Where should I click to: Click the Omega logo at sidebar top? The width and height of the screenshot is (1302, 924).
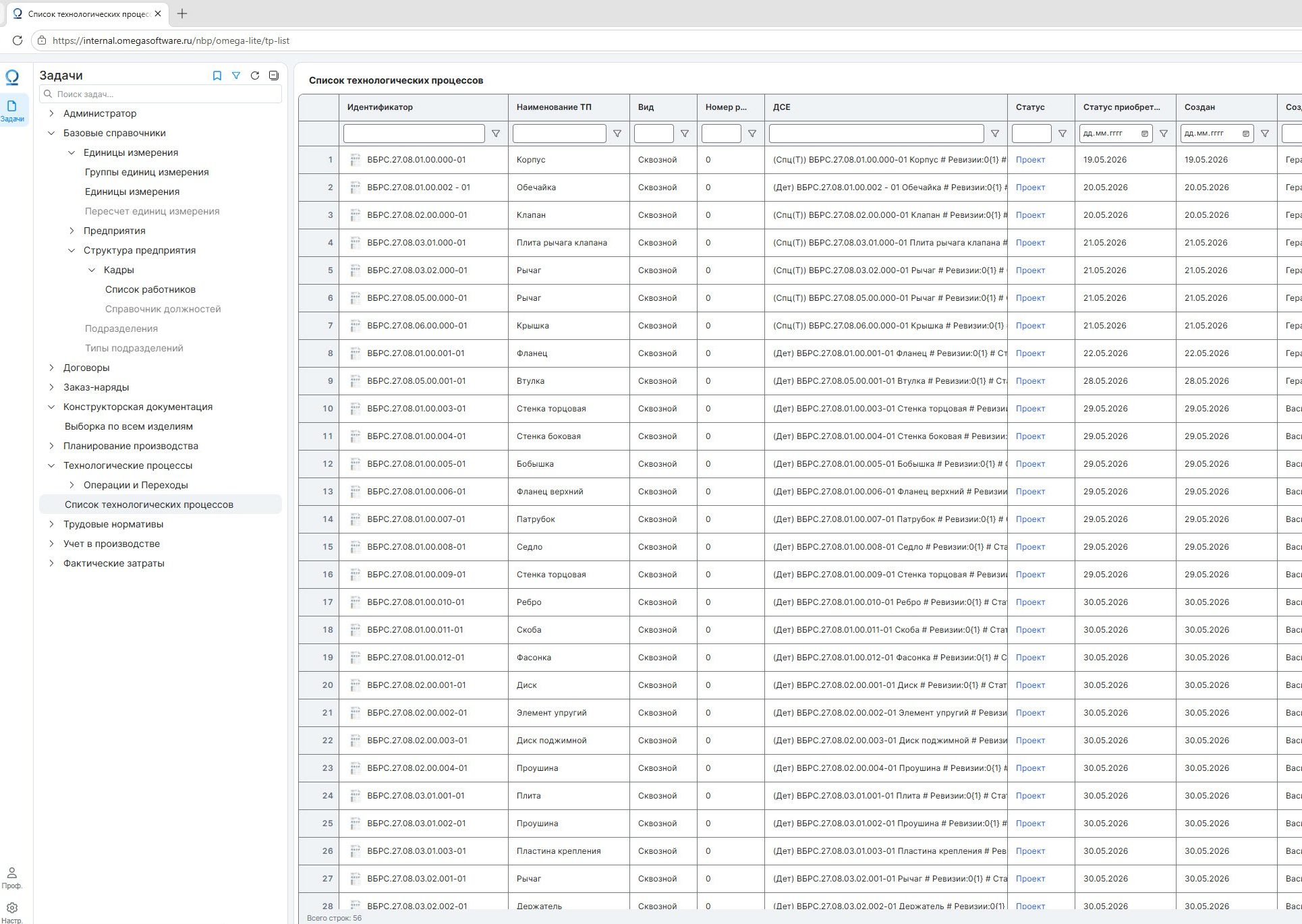[x=12, y=78]
